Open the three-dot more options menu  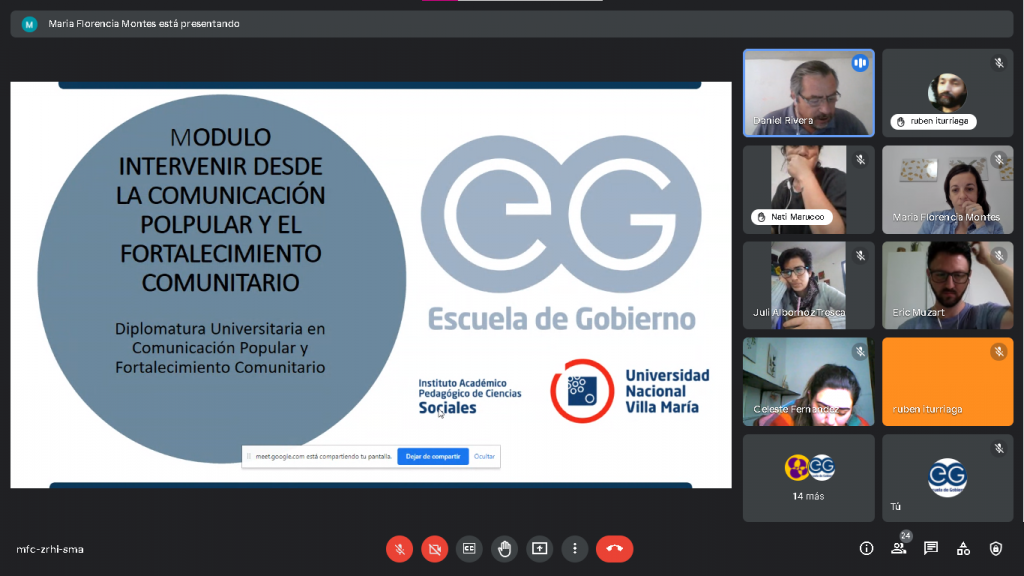coord(574,548)
